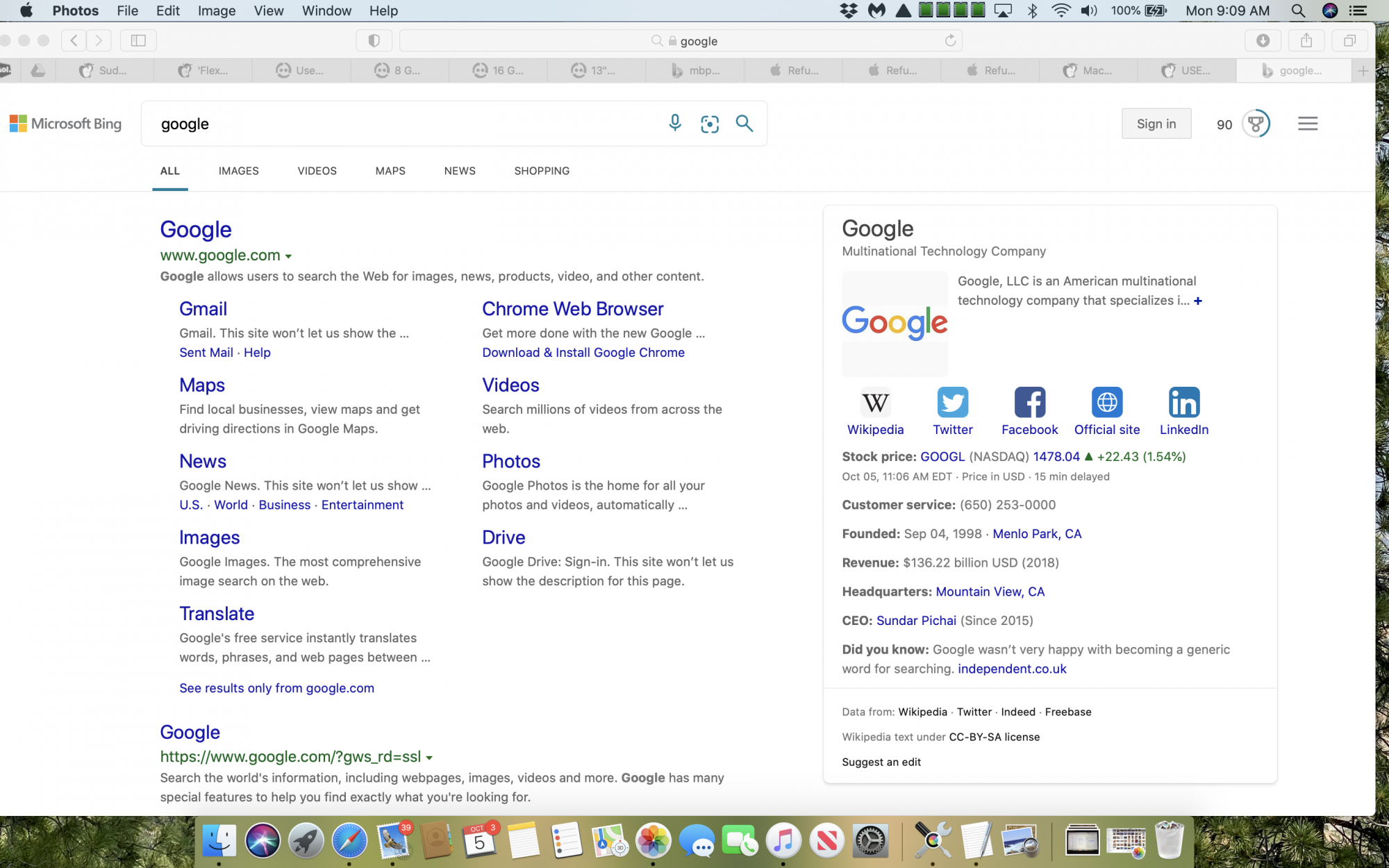
Task: Open the Chrome Web Browser sitelink
Action: coord(572,308)
